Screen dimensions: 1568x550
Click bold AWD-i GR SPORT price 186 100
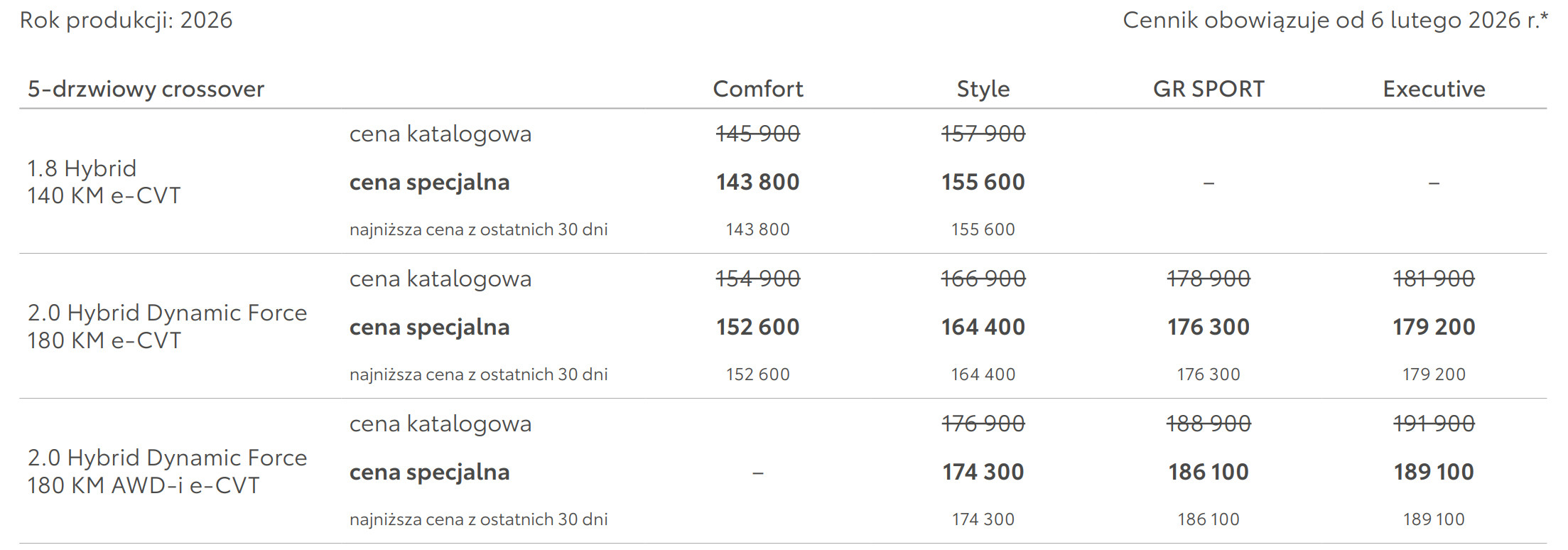pos(1208,472)
